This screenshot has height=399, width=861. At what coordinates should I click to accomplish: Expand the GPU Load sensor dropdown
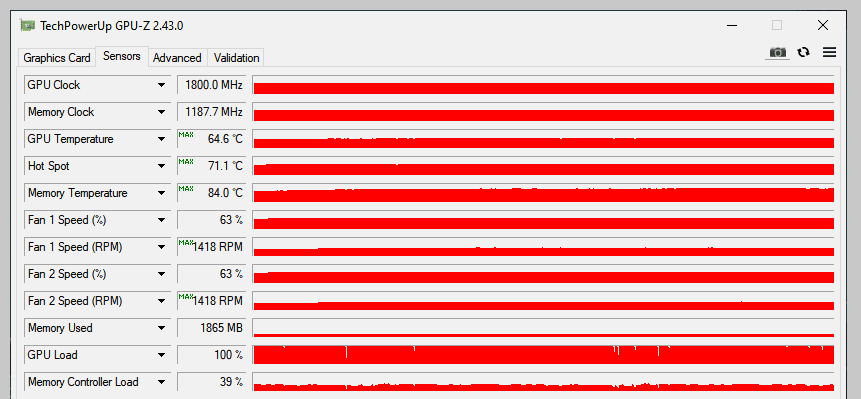[x=161, y=355]
